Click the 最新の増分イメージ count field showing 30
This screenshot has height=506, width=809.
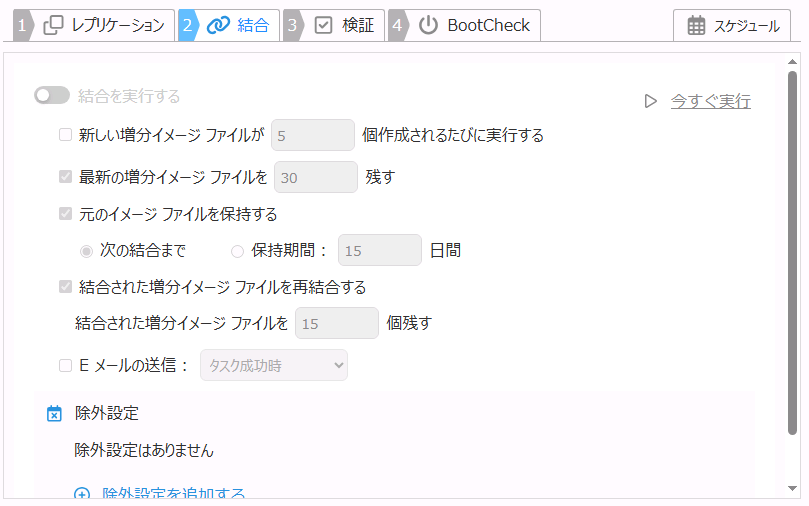(x=315, y=177)
